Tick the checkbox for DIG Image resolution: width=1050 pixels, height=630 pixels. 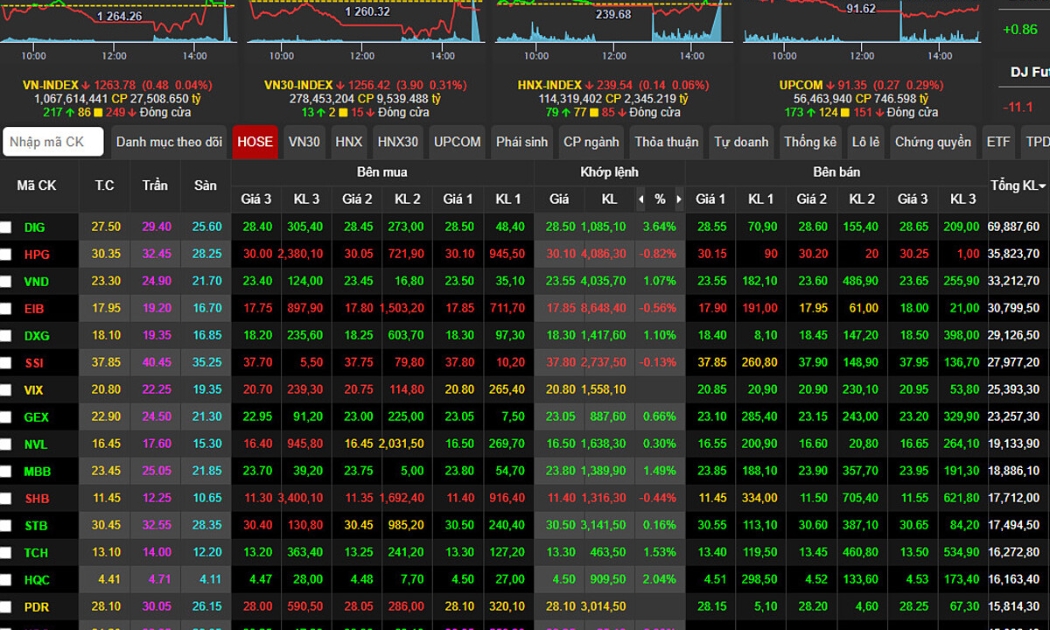[x=6, y=228]
